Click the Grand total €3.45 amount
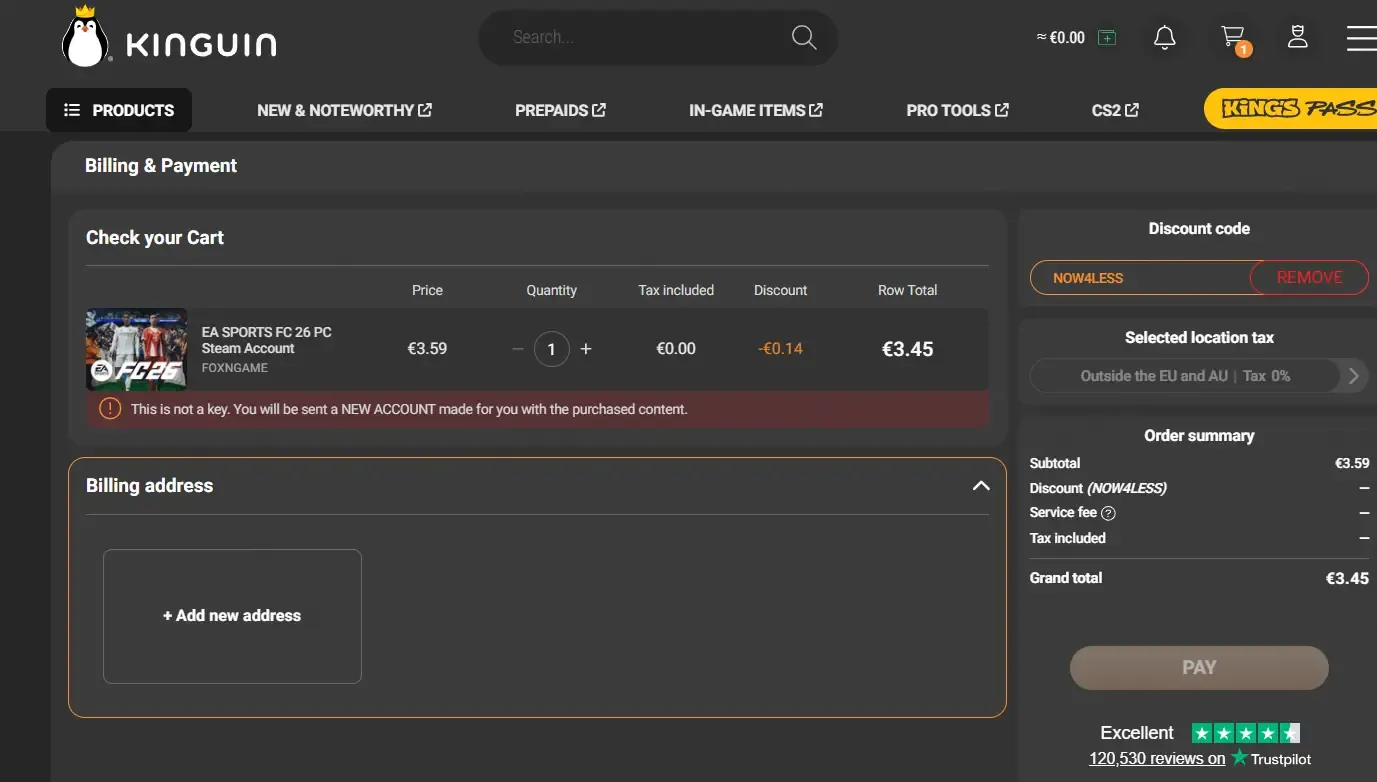The image size is (1377, 782). point(1347,578)
